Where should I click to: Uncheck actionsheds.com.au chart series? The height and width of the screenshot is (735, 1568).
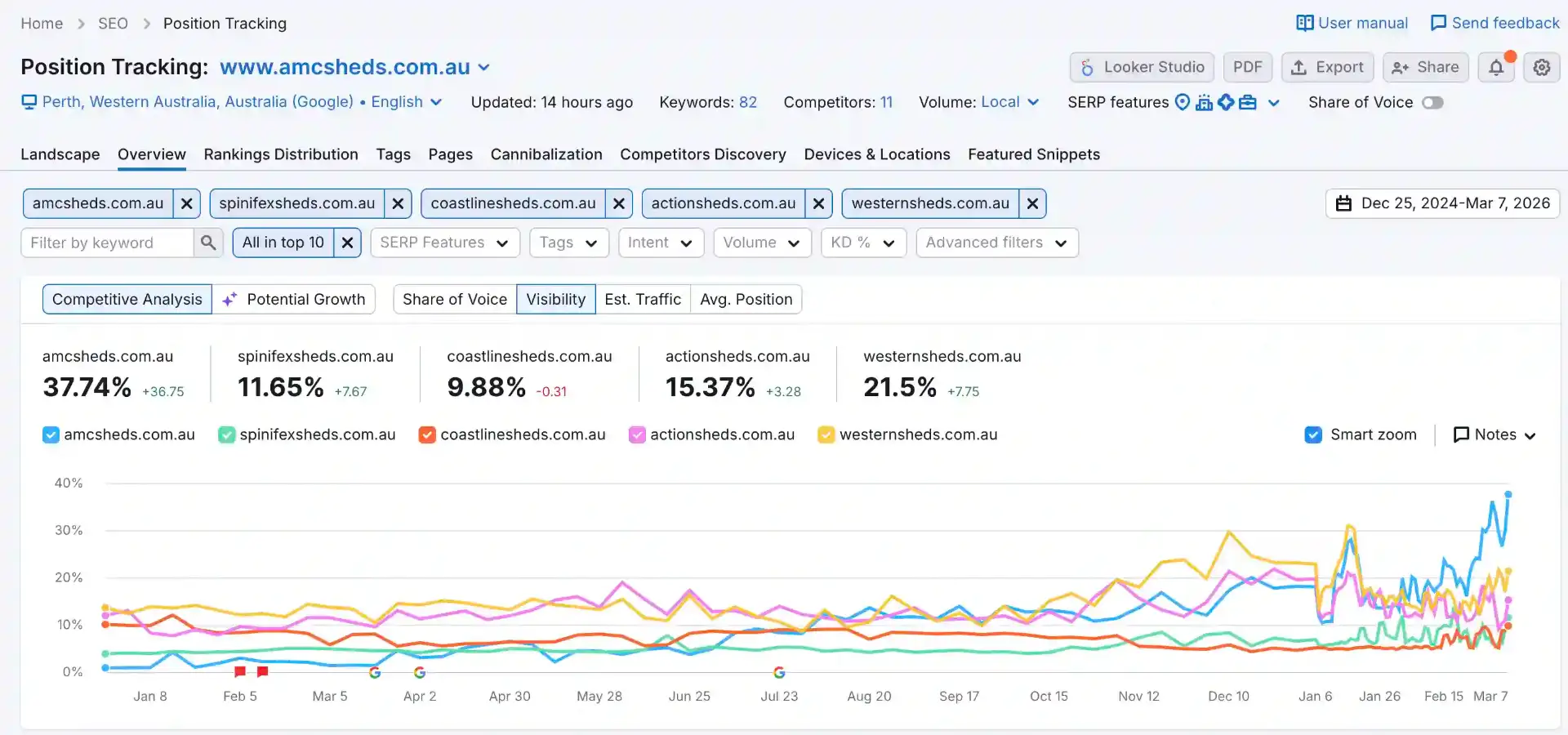pyautogui.click(x=637, y=435)
